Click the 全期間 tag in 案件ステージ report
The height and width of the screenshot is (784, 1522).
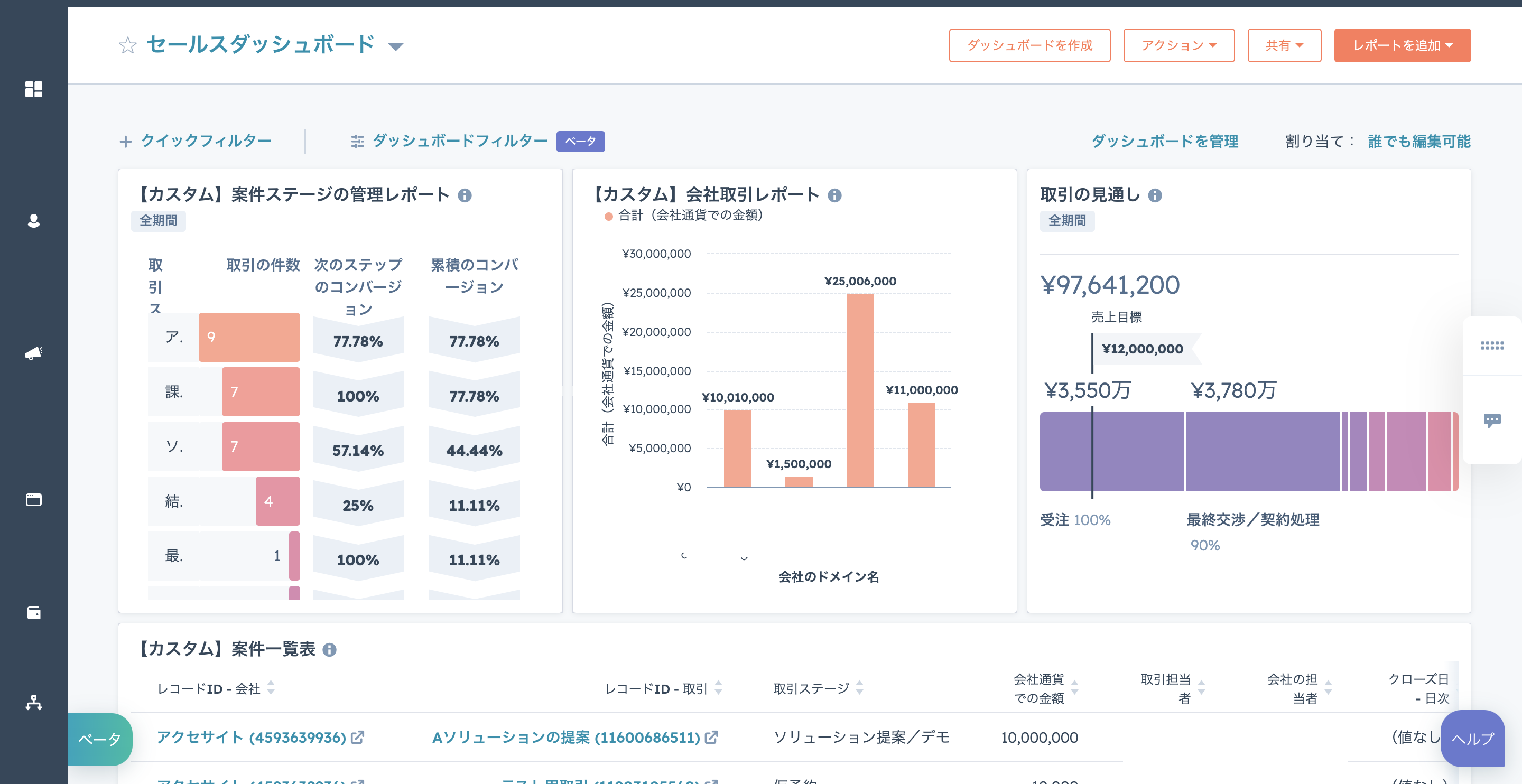click(159, 221)
